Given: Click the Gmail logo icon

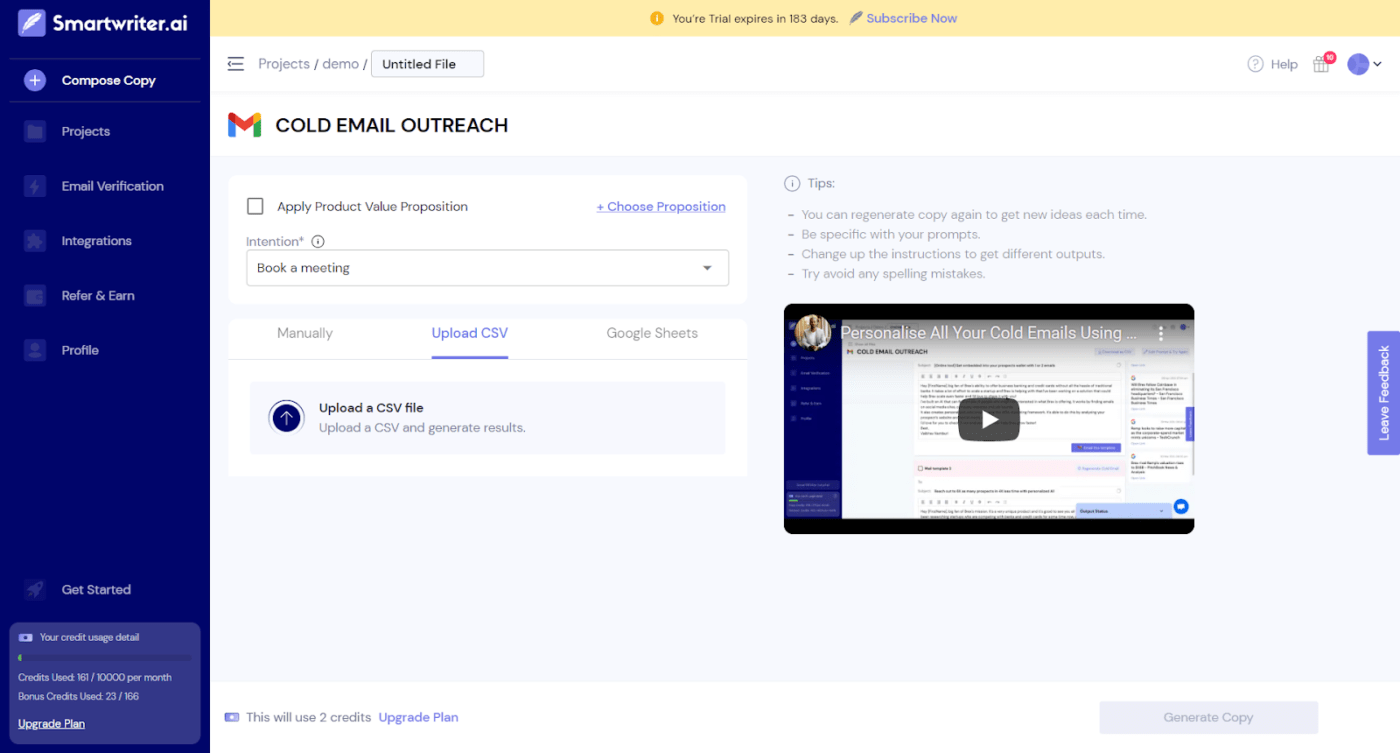Looking at the screenshot, I should click(245, 125).
